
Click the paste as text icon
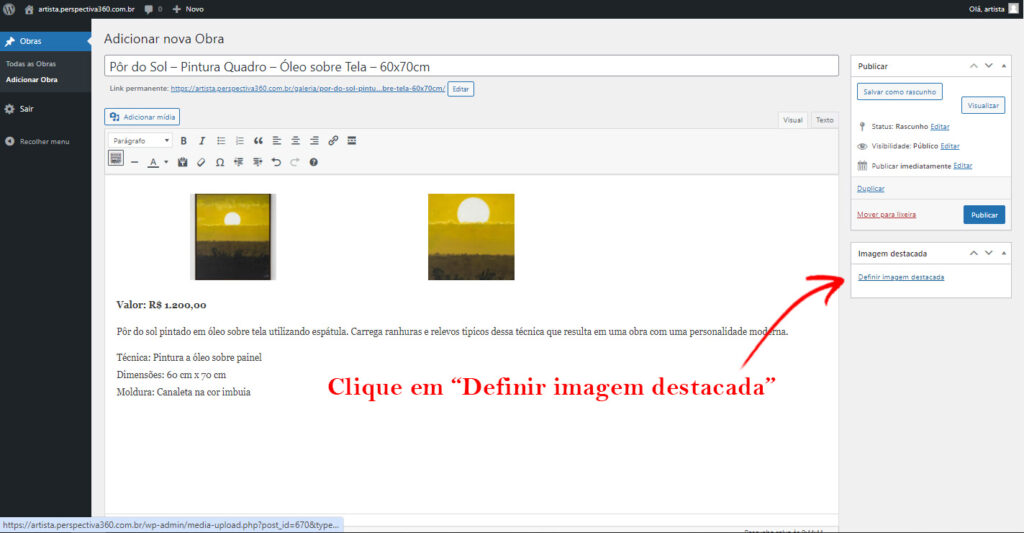coord(183,162)
